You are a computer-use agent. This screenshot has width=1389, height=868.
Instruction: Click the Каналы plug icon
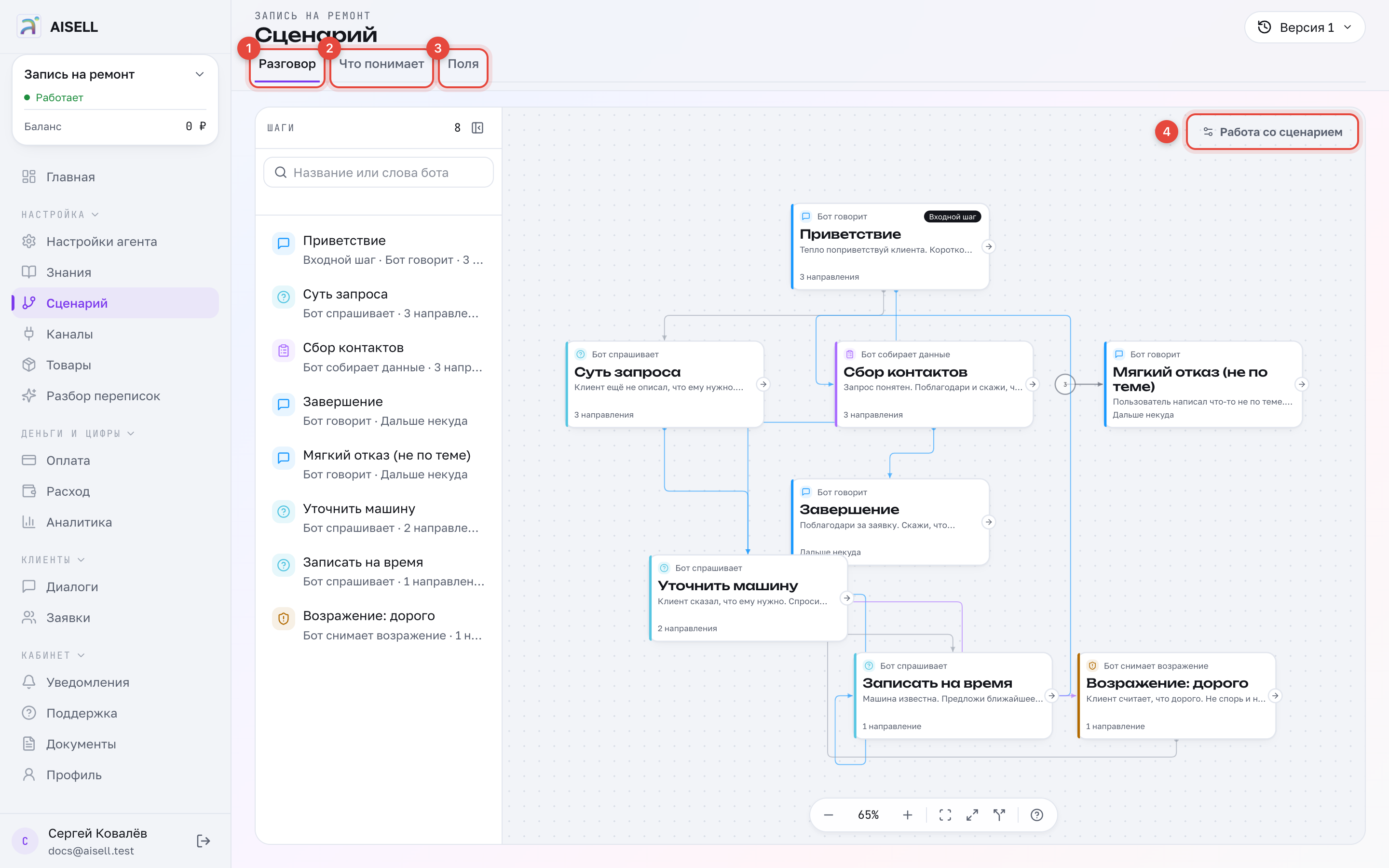29,334
